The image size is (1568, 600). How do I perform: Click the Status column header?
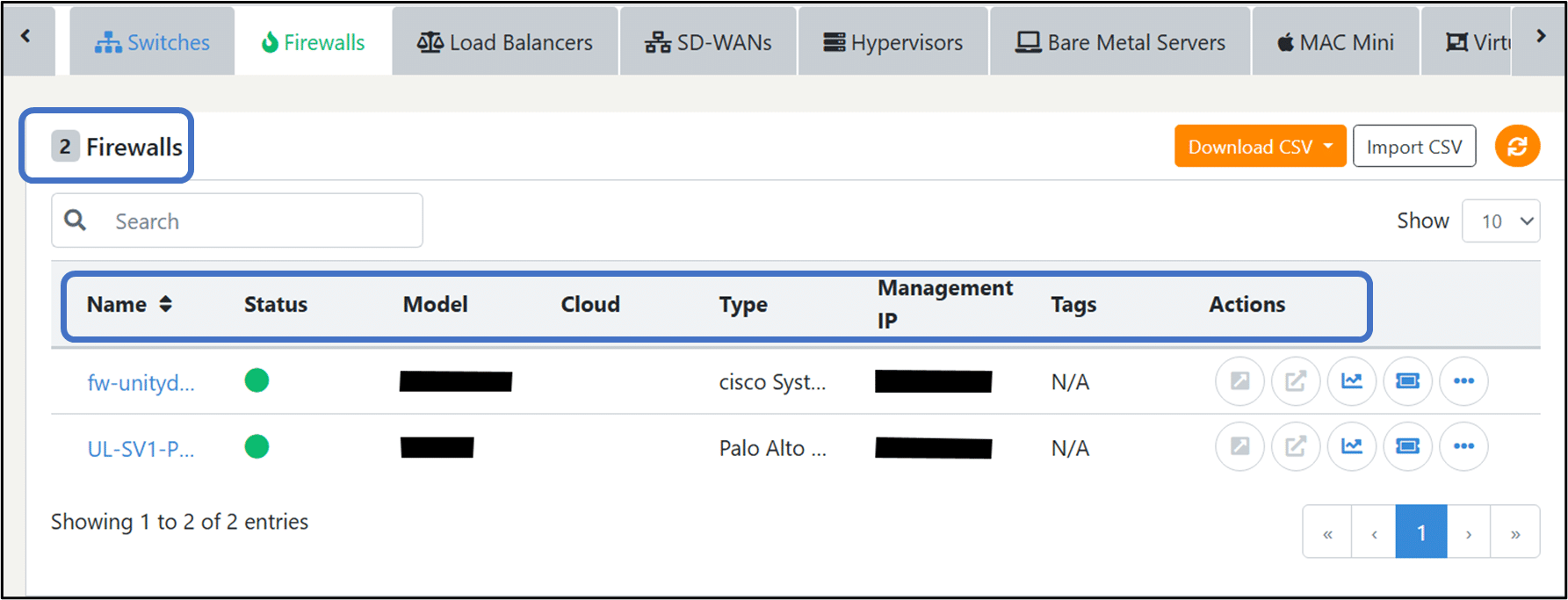276,304
